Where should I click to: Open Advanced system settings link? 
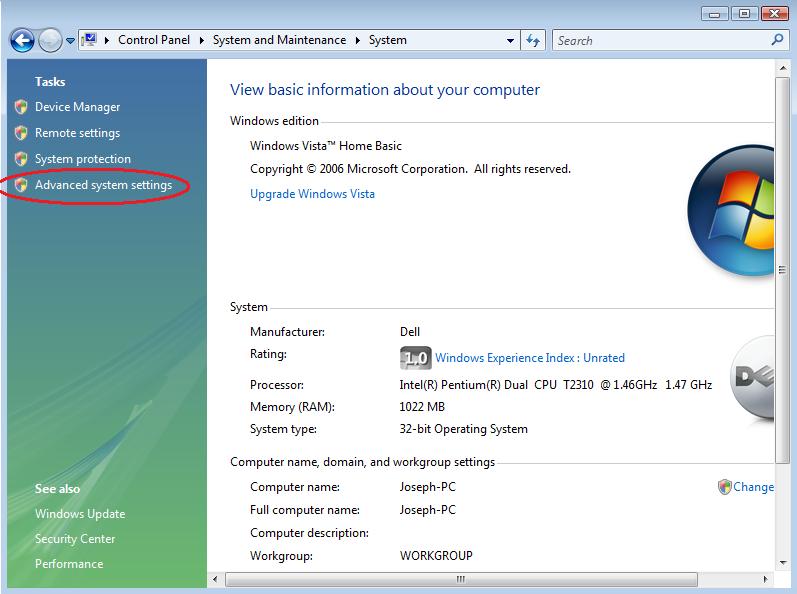103,185
